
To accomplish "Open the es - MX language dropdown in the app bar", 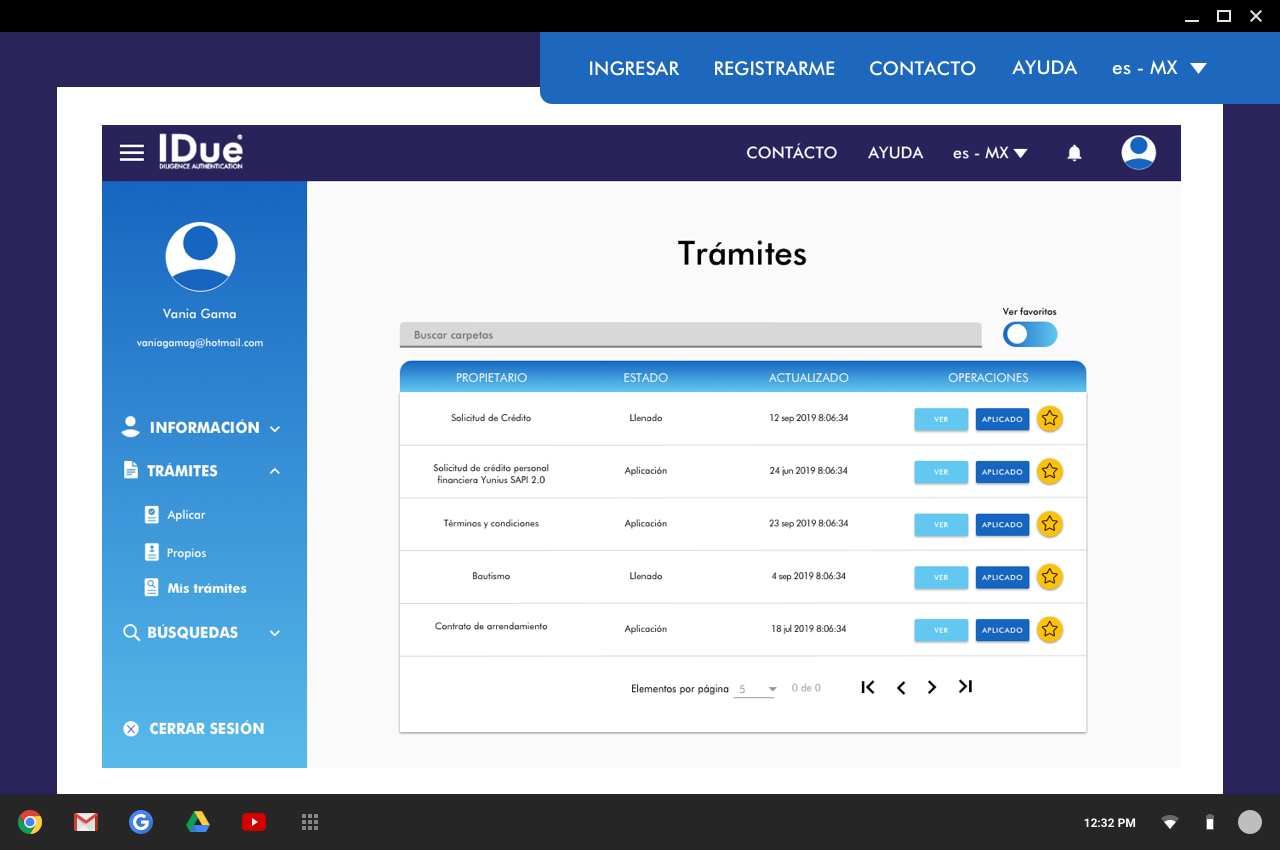I will click(990, 153).
